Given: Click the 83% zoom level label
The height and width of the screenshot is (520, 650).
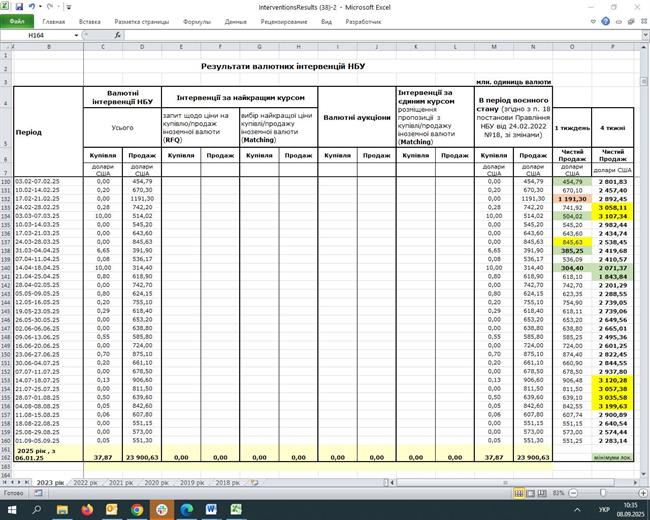Looking at the screenshot, I should (x=558, y=493).
